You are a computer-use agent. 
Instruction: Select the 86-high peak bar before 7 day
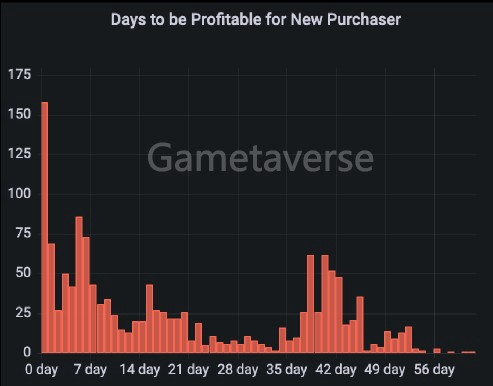79,285
